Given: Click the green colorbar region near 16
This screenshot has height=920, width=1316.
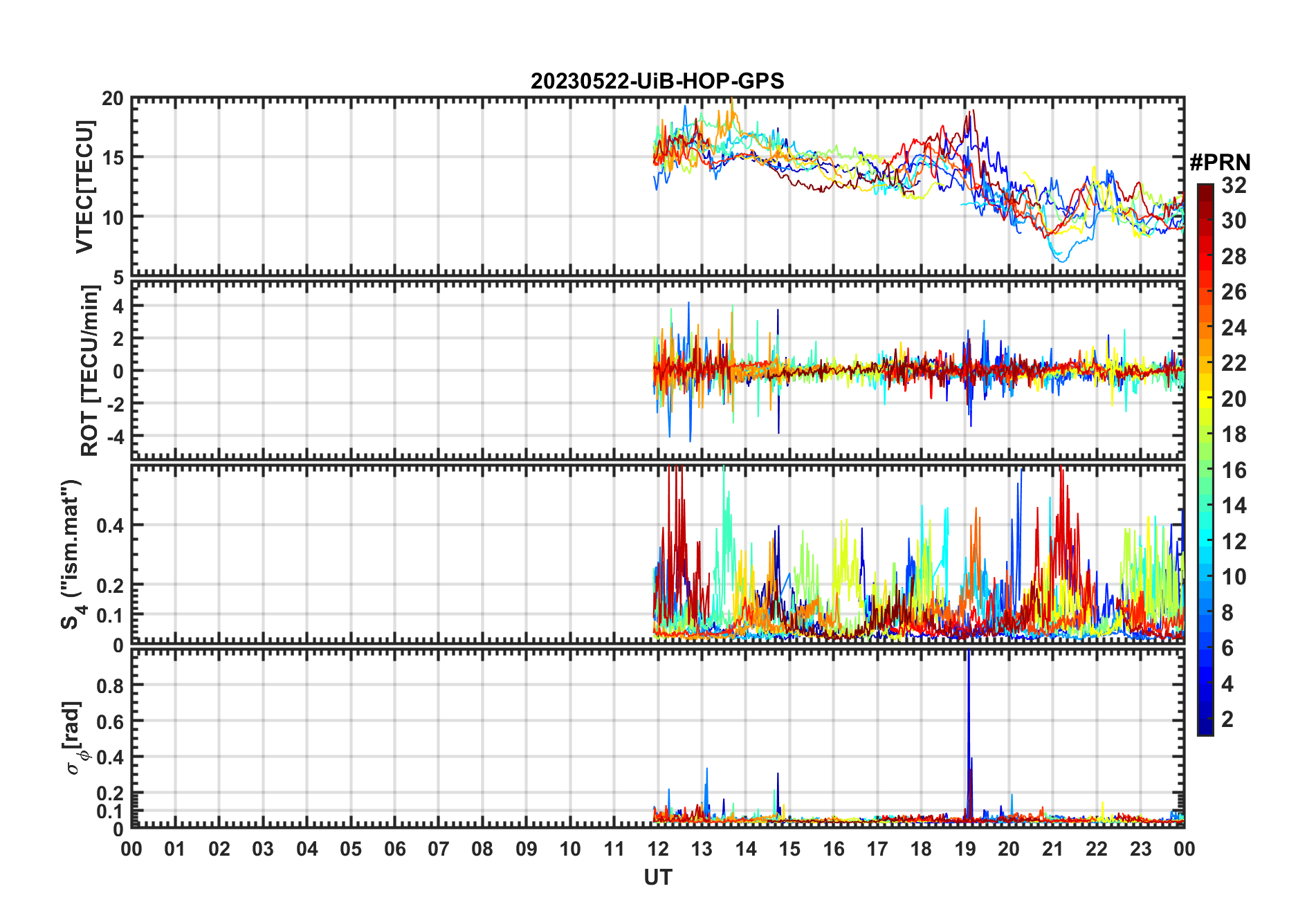Looking at the screenshot, I should [x=1205, y=470].
